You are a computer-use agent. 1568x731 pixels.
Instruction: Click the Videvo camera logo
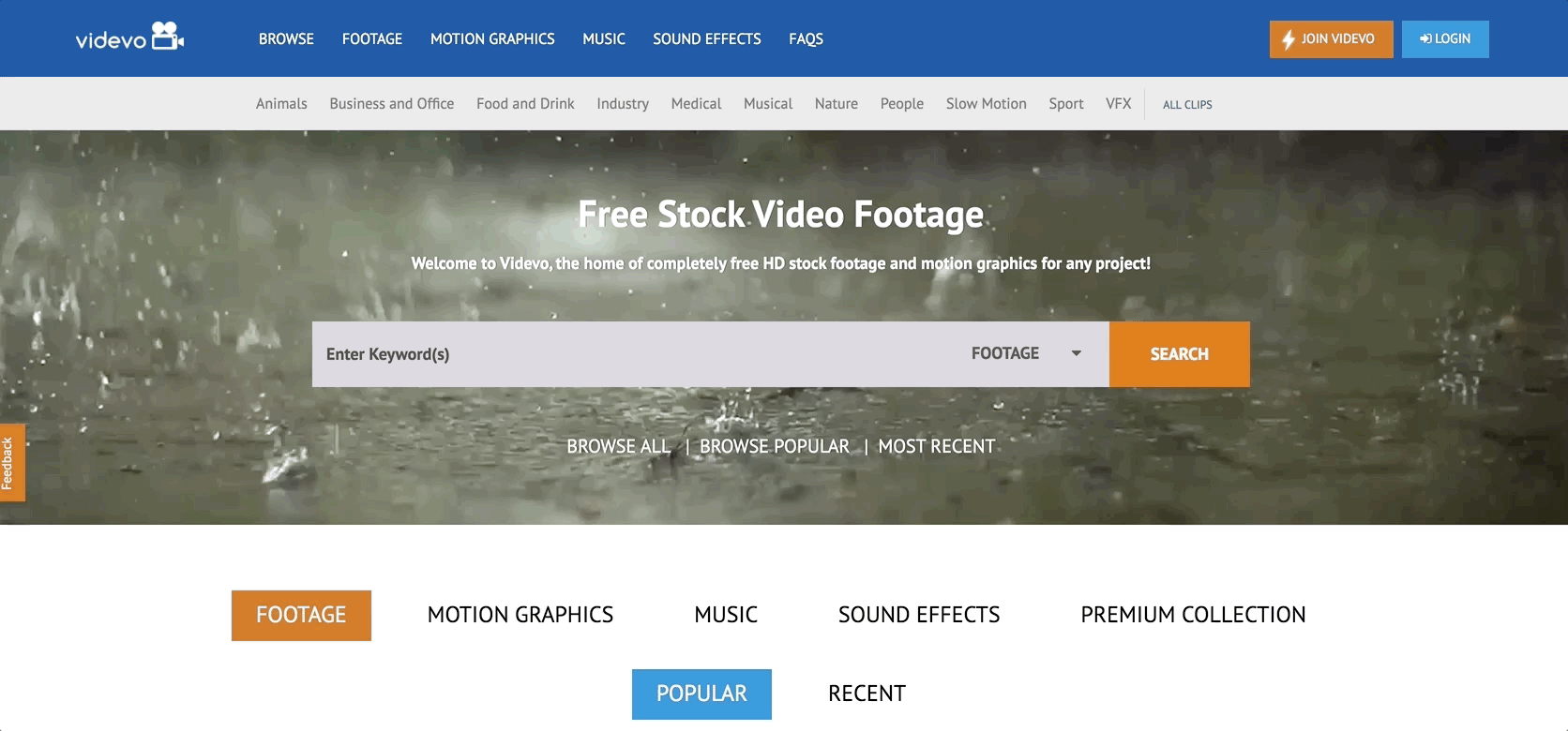point(129,37)
